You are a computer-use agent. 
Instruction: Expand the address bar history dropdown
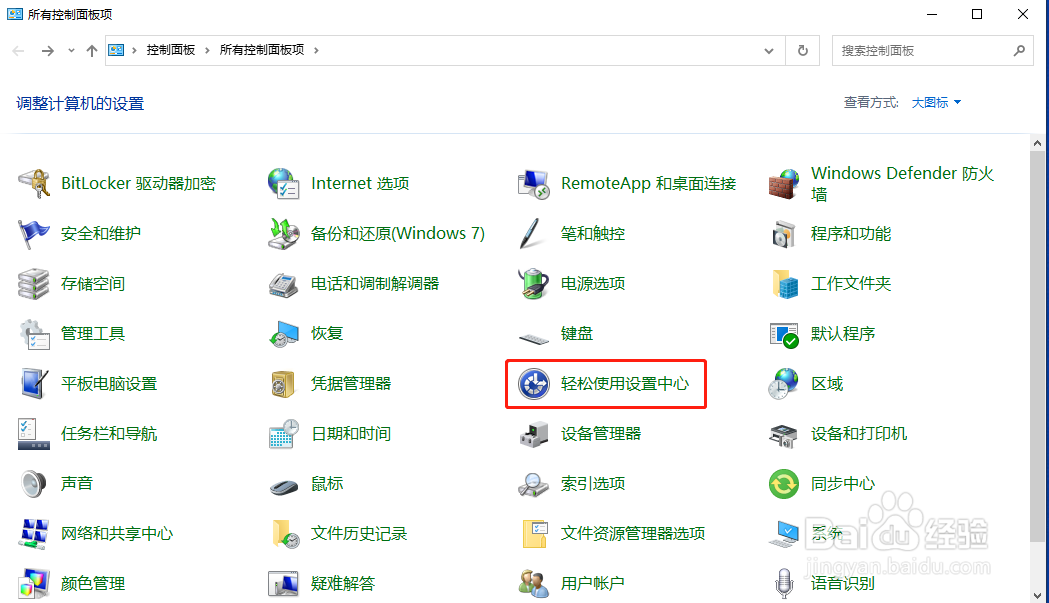click(x=769, y=51)
